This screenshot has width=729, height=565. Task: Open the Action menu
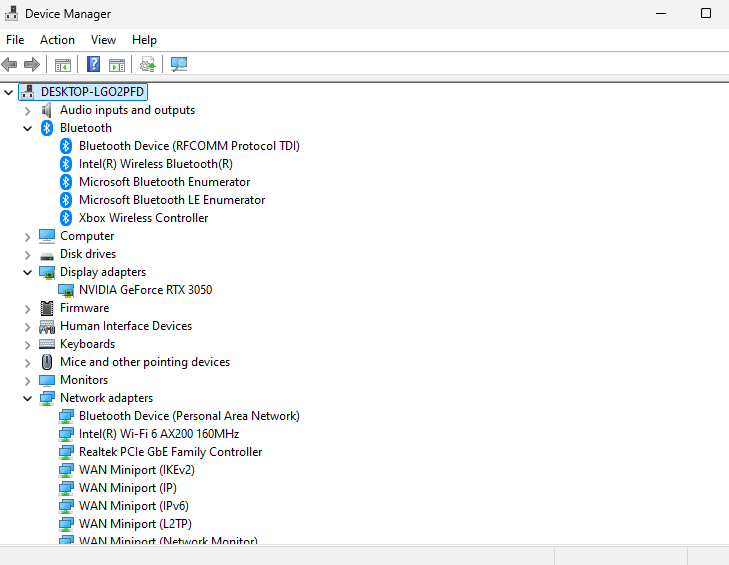tap(57, 40)
